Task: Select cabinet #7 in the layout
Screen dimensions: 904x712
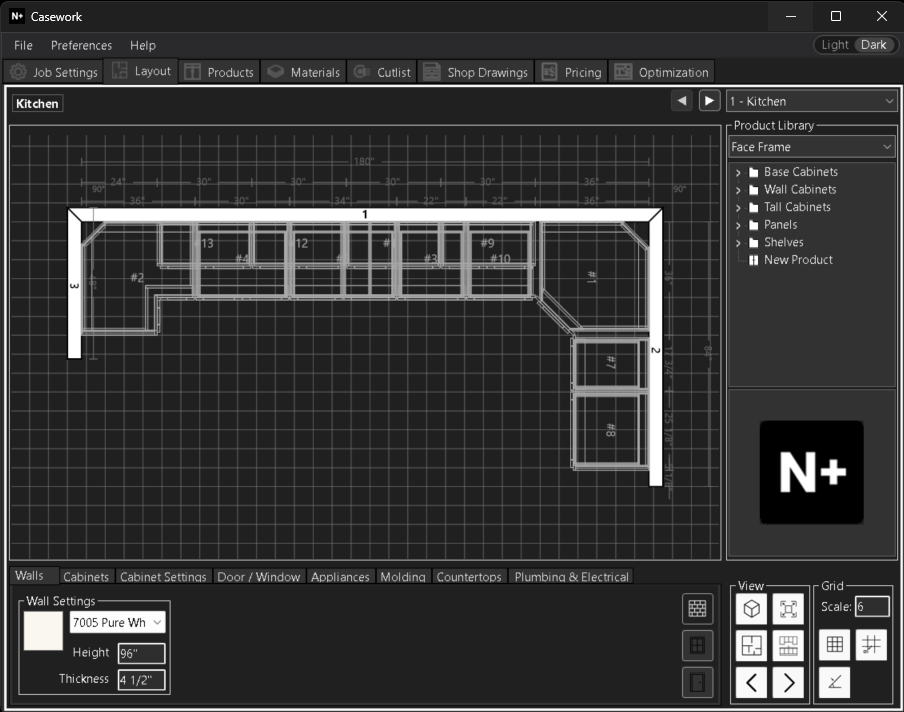Action: click(611, 362)
